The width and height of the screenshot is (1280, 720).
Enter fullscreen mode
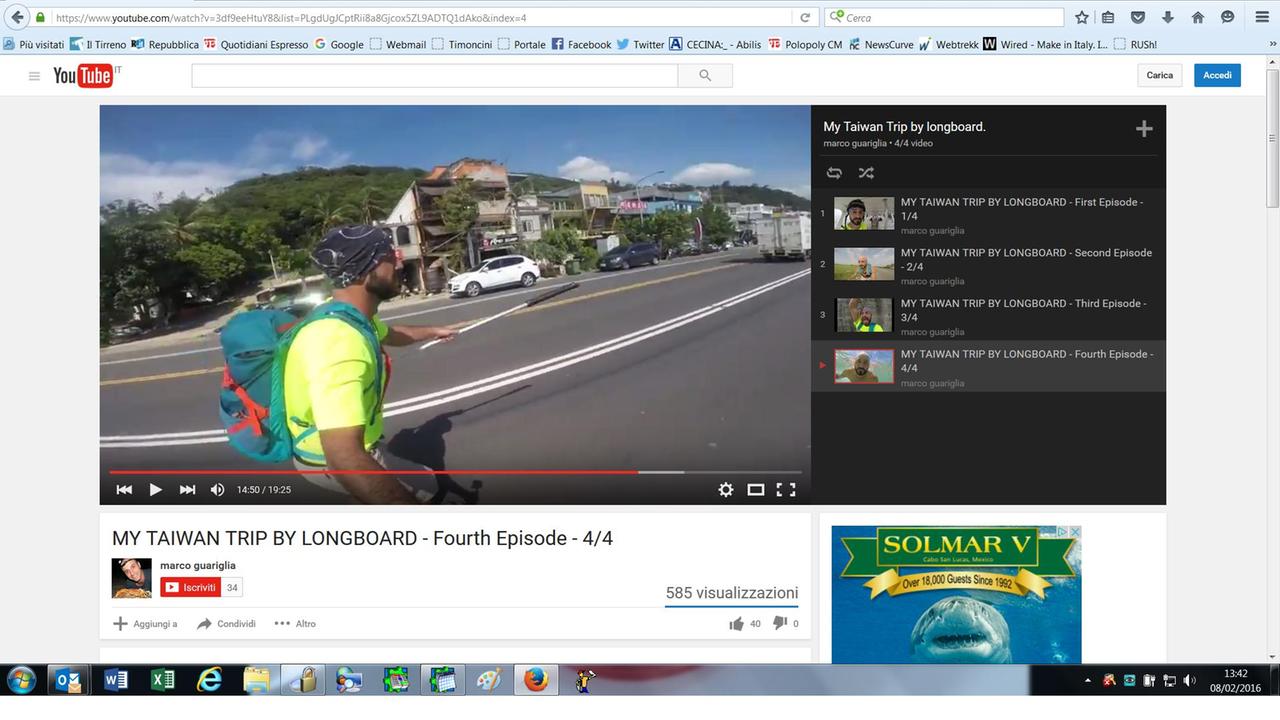point(786,489)
